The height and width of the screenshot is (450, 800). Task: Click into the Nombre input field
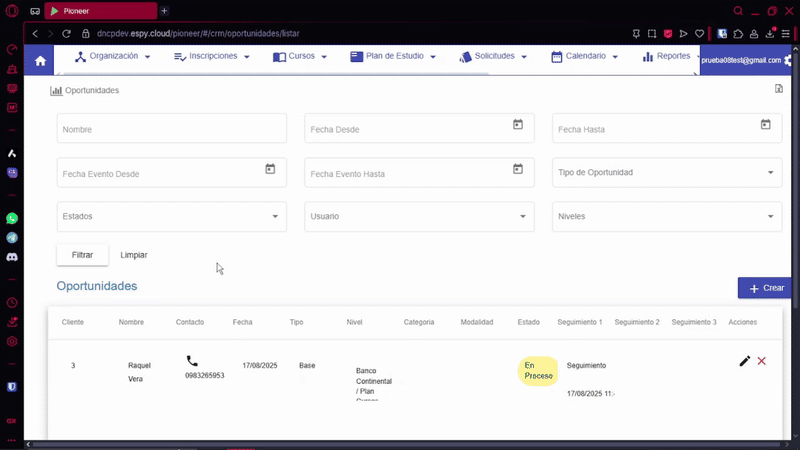tap(171, 129)
